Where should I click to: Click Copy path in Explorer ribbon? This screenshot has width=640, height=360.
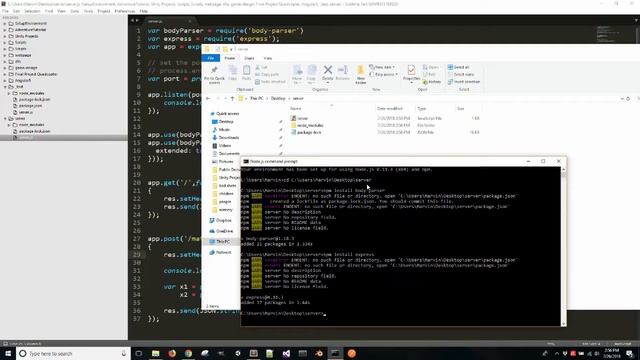point(267,74)
